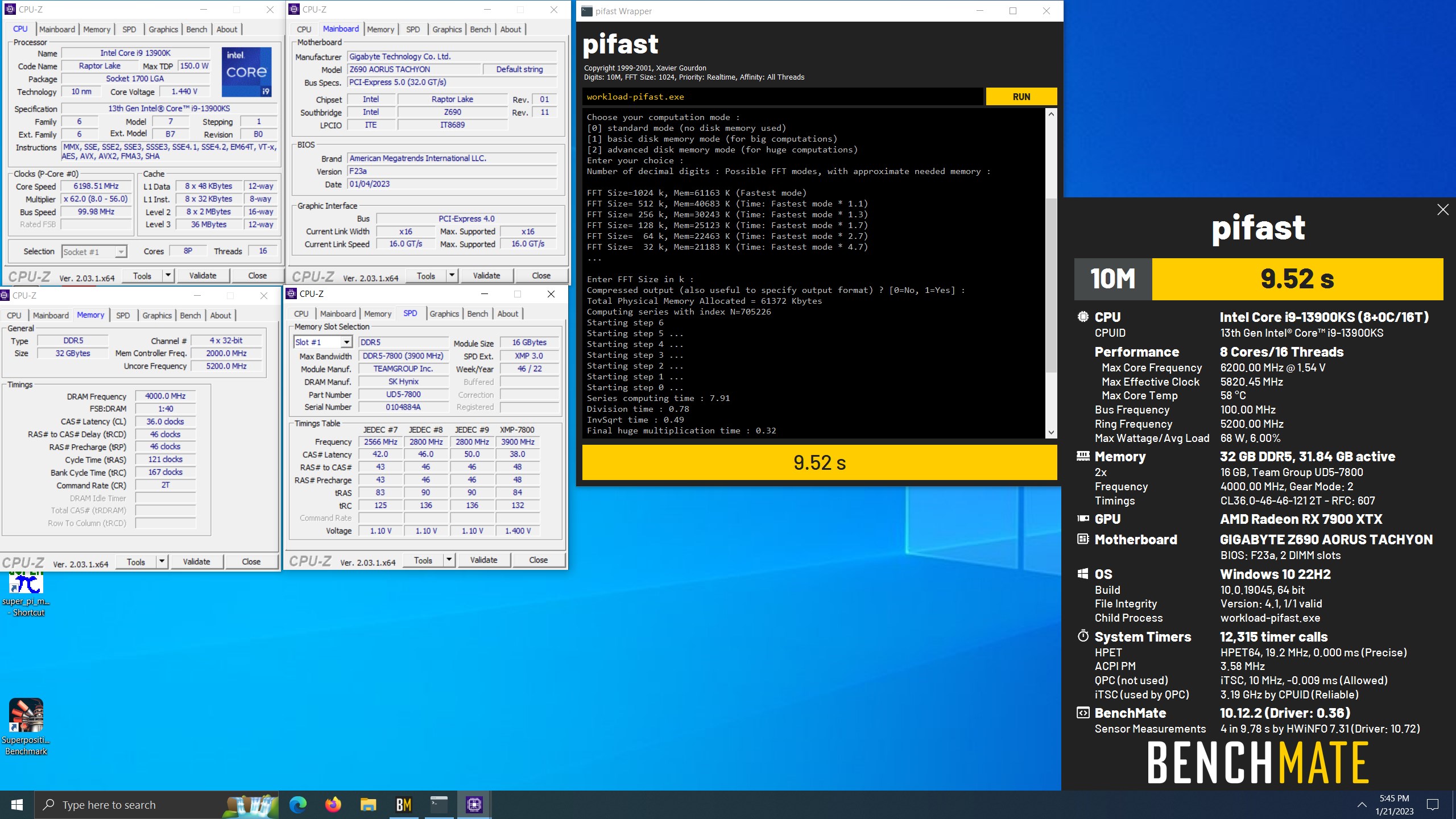This screenshot has width=1456, height=819.
Task: Switch to SPD tab in Memory CPU-Z window
Action: [123, 315]
